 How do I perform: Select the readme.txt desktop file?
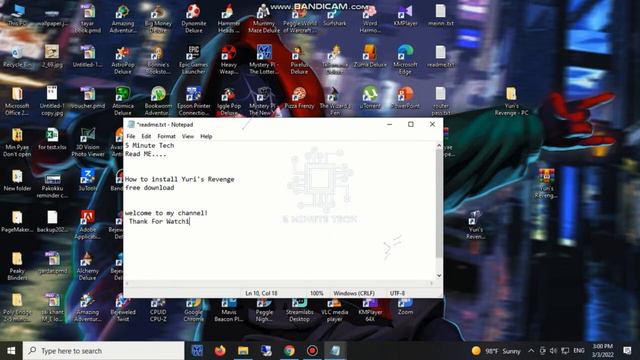click(441, 57)
